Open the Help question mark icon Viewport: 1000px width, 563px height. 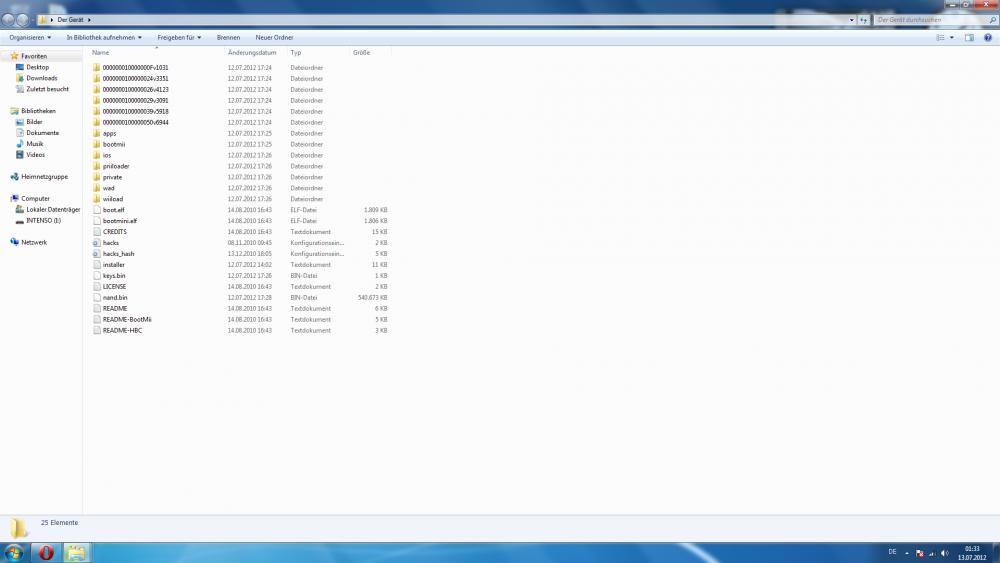[x=990, y=37]
